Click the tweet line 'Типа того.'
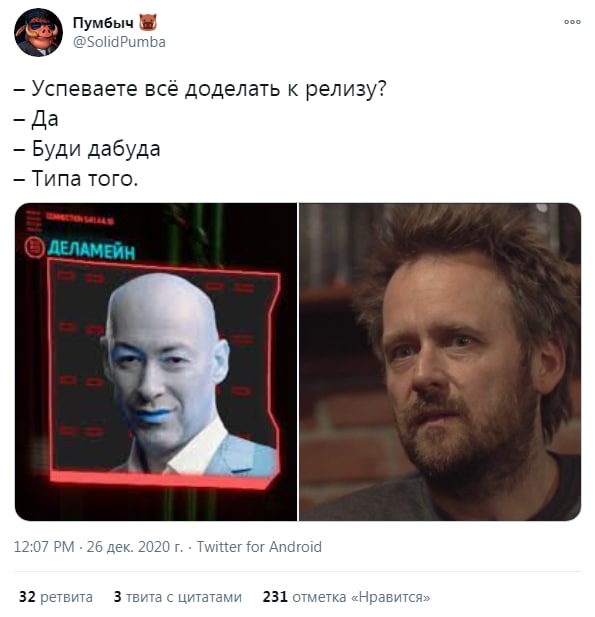This screenshot has height=617, width=595. point(76,179)
